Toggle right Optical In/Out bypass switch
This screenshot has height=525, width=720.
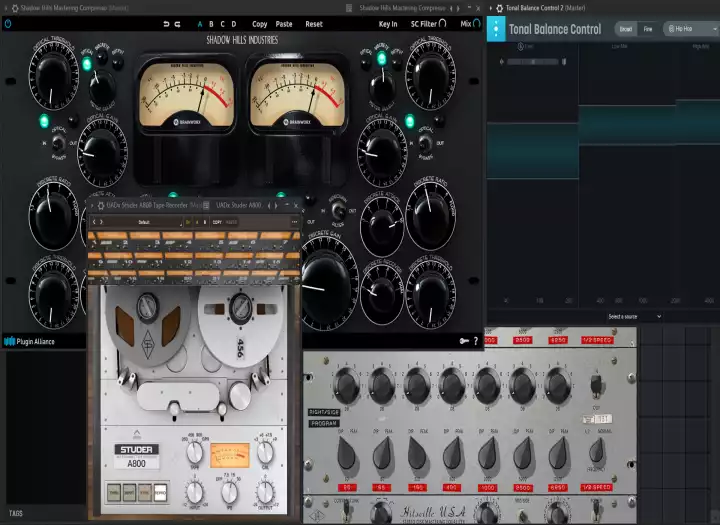tap(425, 143)
